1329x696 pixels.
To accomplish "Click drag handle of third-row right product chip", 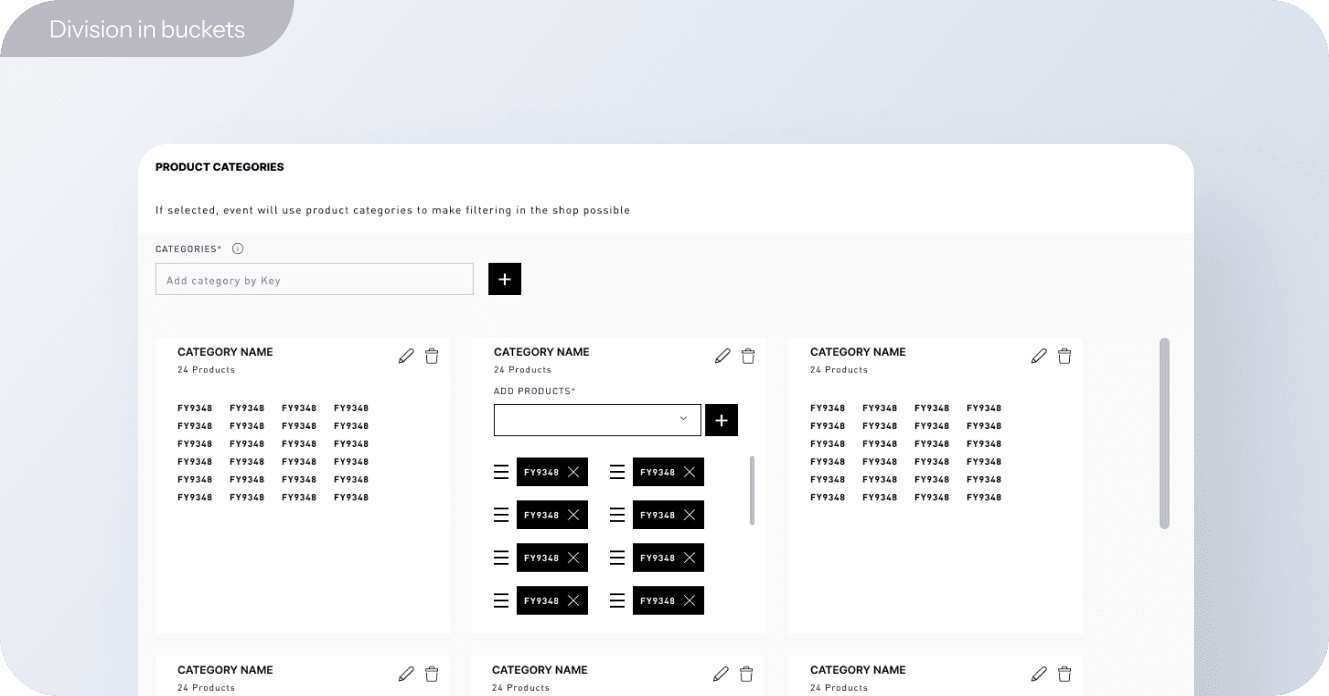I will pyautogui.click(x=617, y=558).
